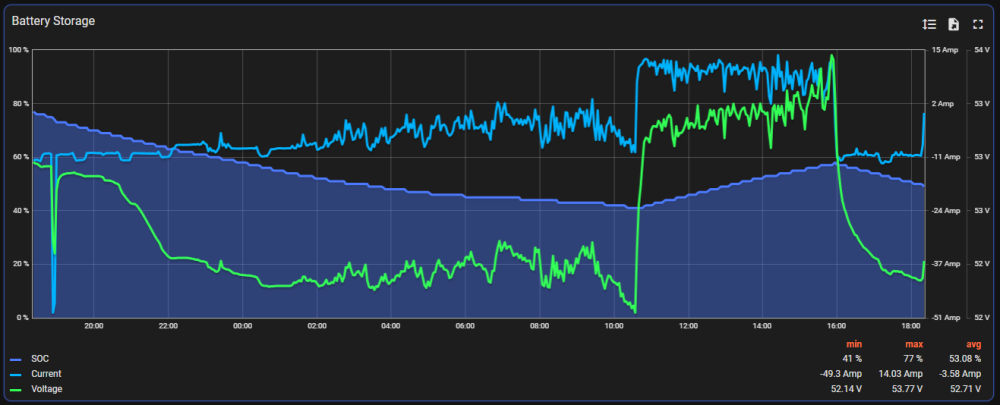The width and height of the screenshot is (1000, 405).
Task: Click the 0 % y-axis label
Action: point(22,318)
